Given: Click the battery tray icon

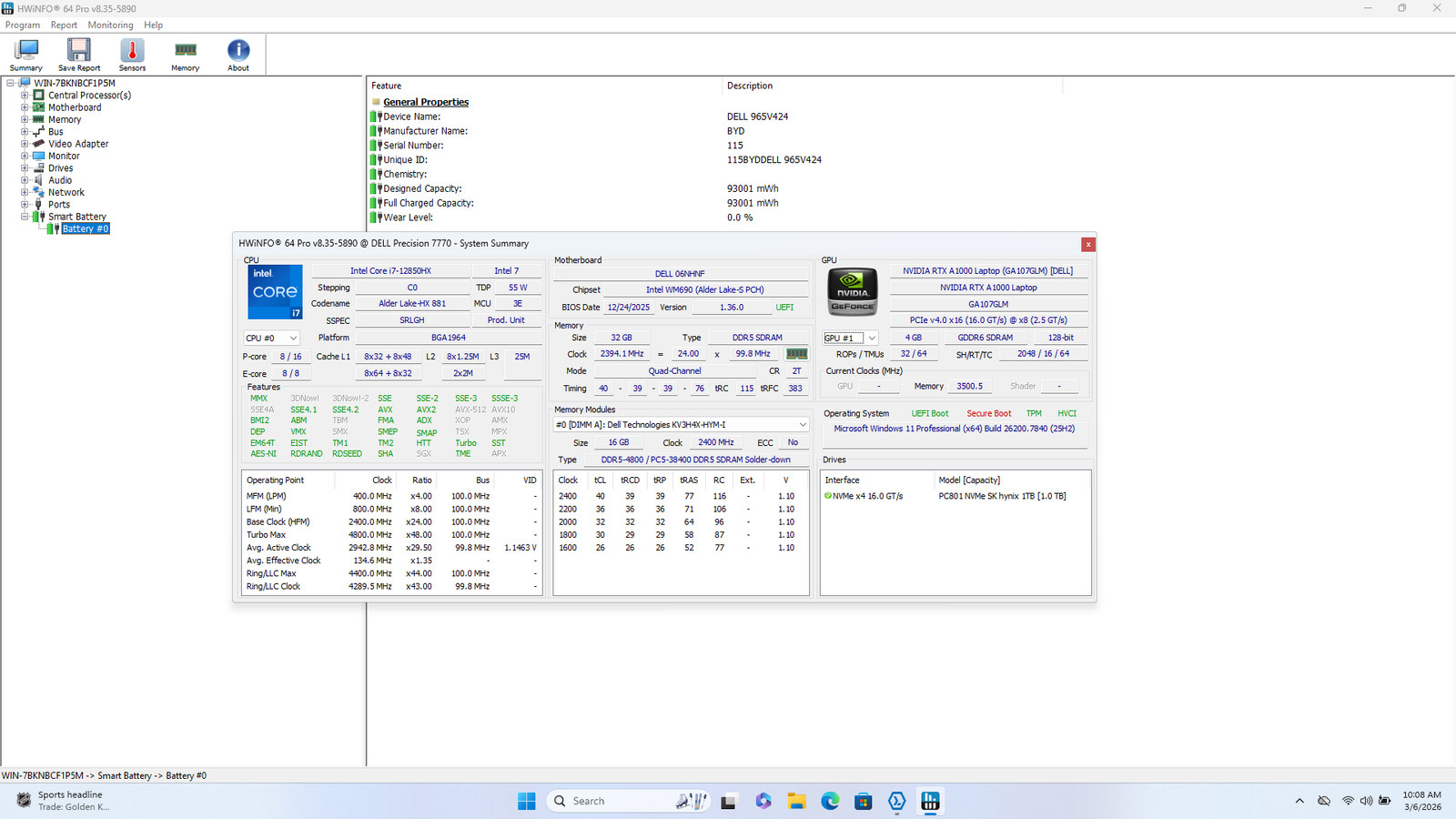Looking at the screenshot, I should pyautogui.click(x=1384, y=801).
